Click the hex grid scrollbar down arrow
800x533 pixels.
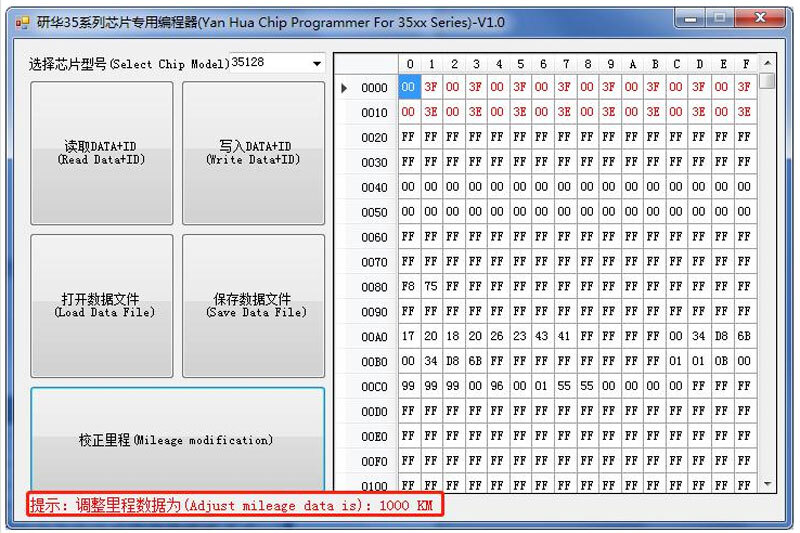[767, 484]
